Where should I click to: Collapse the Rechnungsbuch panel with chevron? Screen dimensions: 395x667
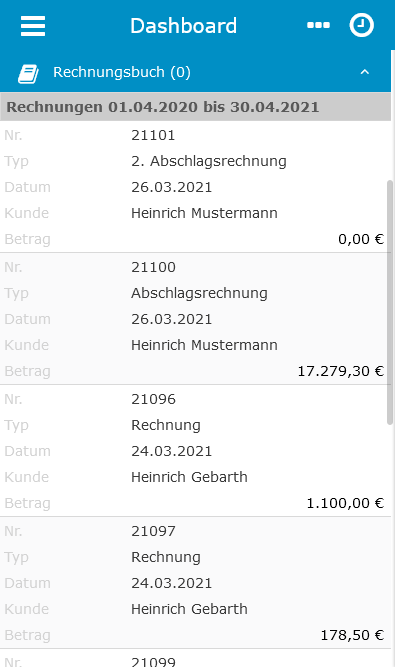(x=364, y=72)
